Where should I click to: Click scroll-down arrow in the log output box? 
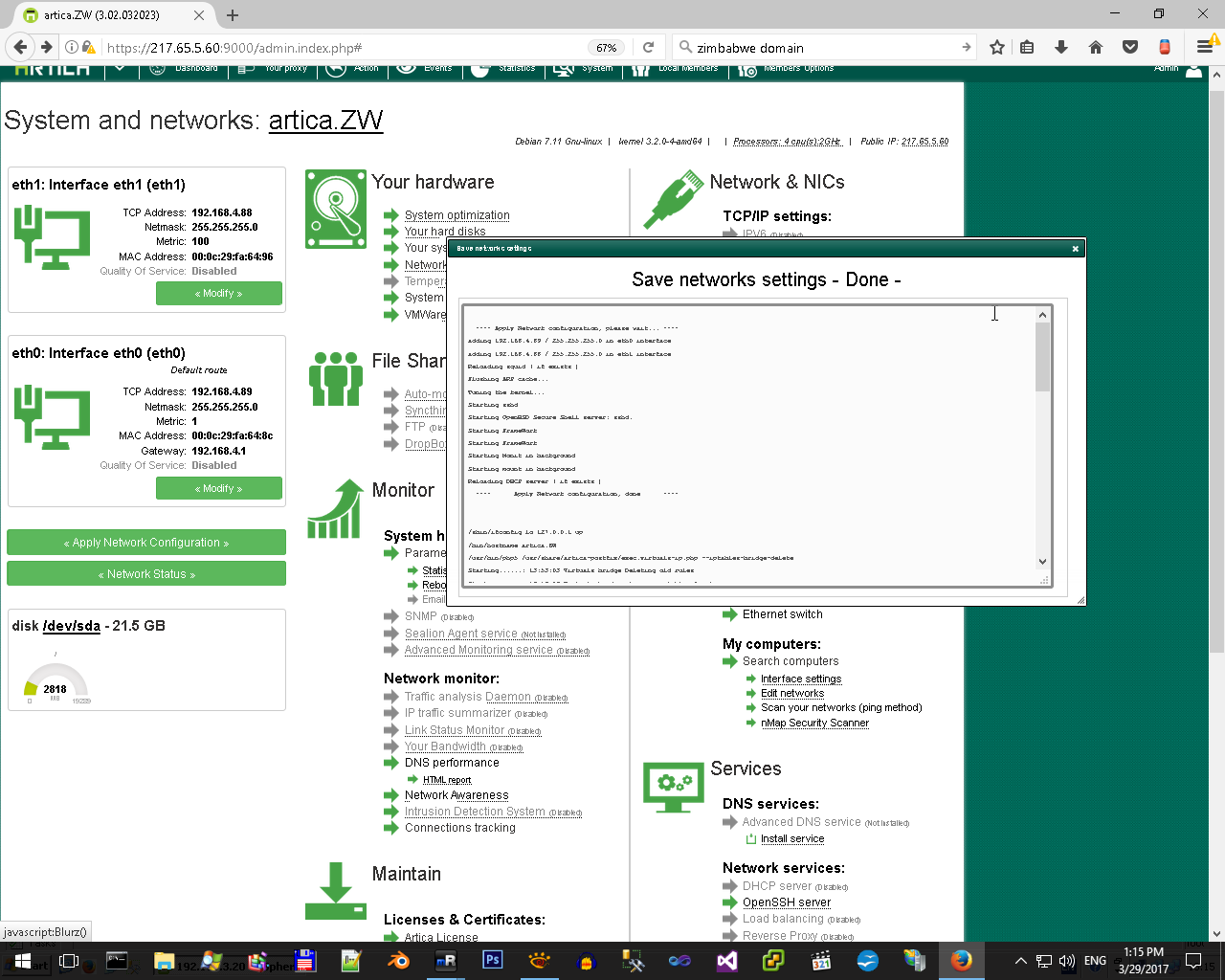click(x=1043, y=562)
